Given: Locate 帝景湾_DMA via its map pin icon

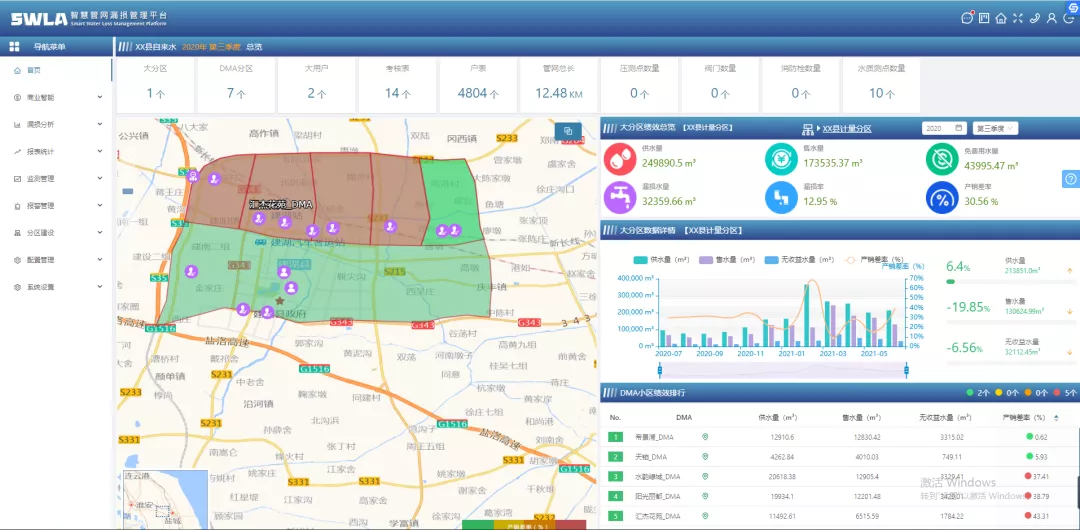Looking at the screenshot, I should point(705,437).
